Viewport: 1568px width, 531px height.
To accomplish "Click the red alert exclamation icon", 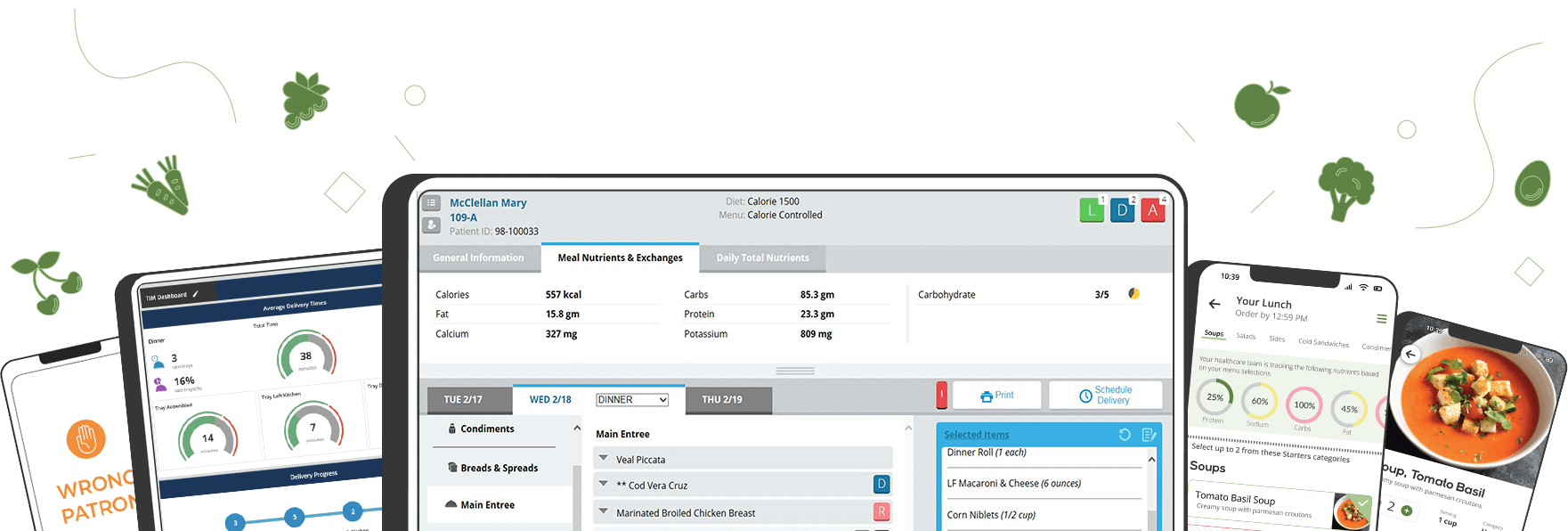I will [941, 395].
